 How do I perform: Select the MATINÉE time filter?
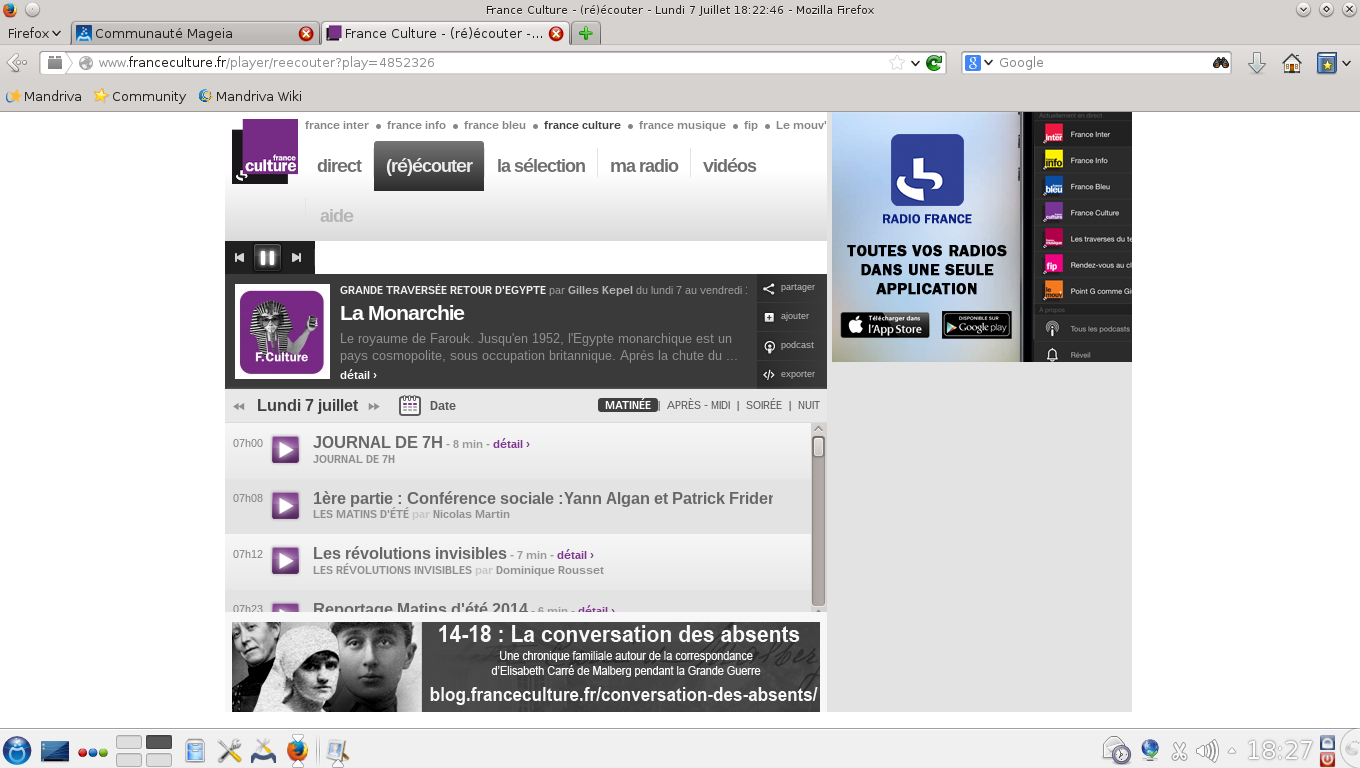pyautogui.click(x=628, y=406)
